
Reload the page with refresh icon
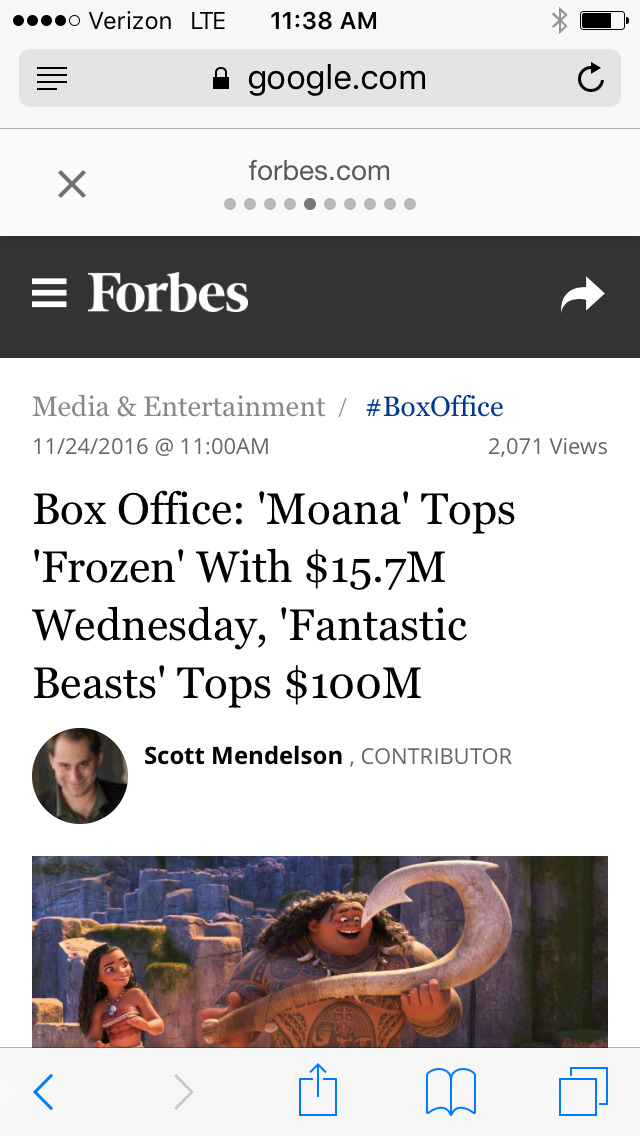point(591,79)
